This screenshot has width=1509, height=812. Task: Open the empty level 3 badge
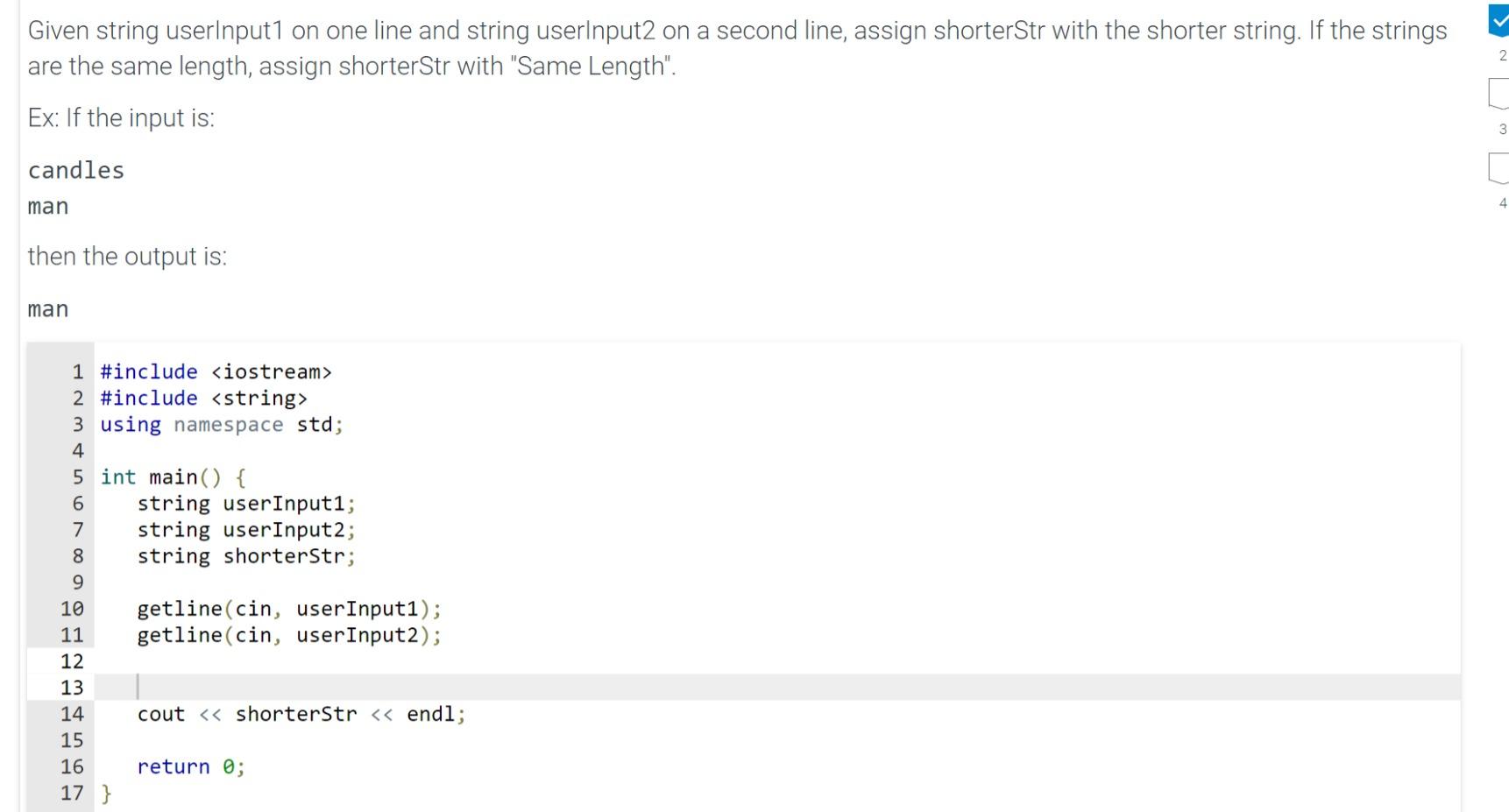[1498, 94]
